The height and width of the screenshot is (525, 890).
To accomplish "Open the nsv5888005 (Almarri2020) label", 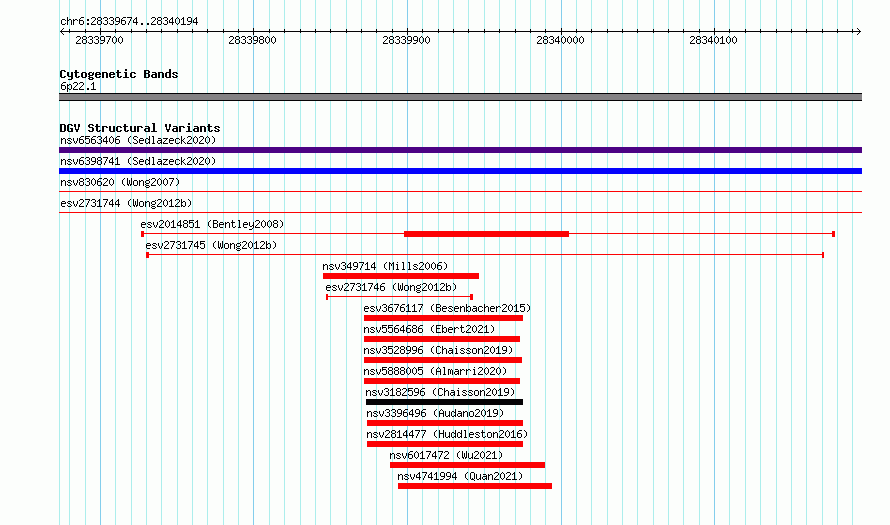I will [x=435, y=371].
